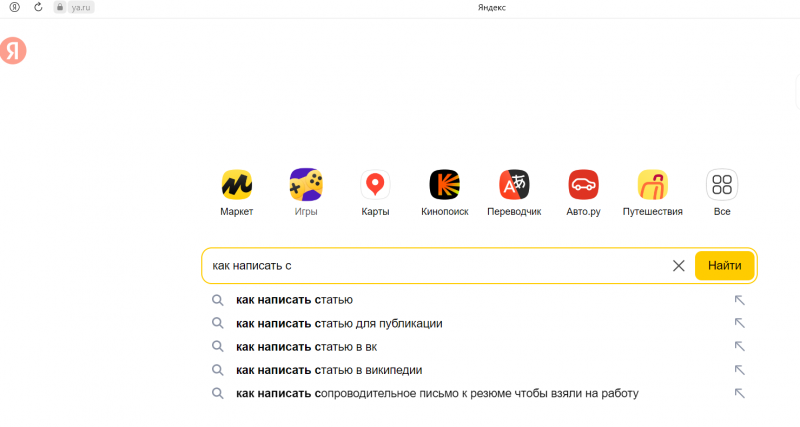Viewport: 800px width, 427px height.
Task: Click the Найти search button
Action: (724, 265)
